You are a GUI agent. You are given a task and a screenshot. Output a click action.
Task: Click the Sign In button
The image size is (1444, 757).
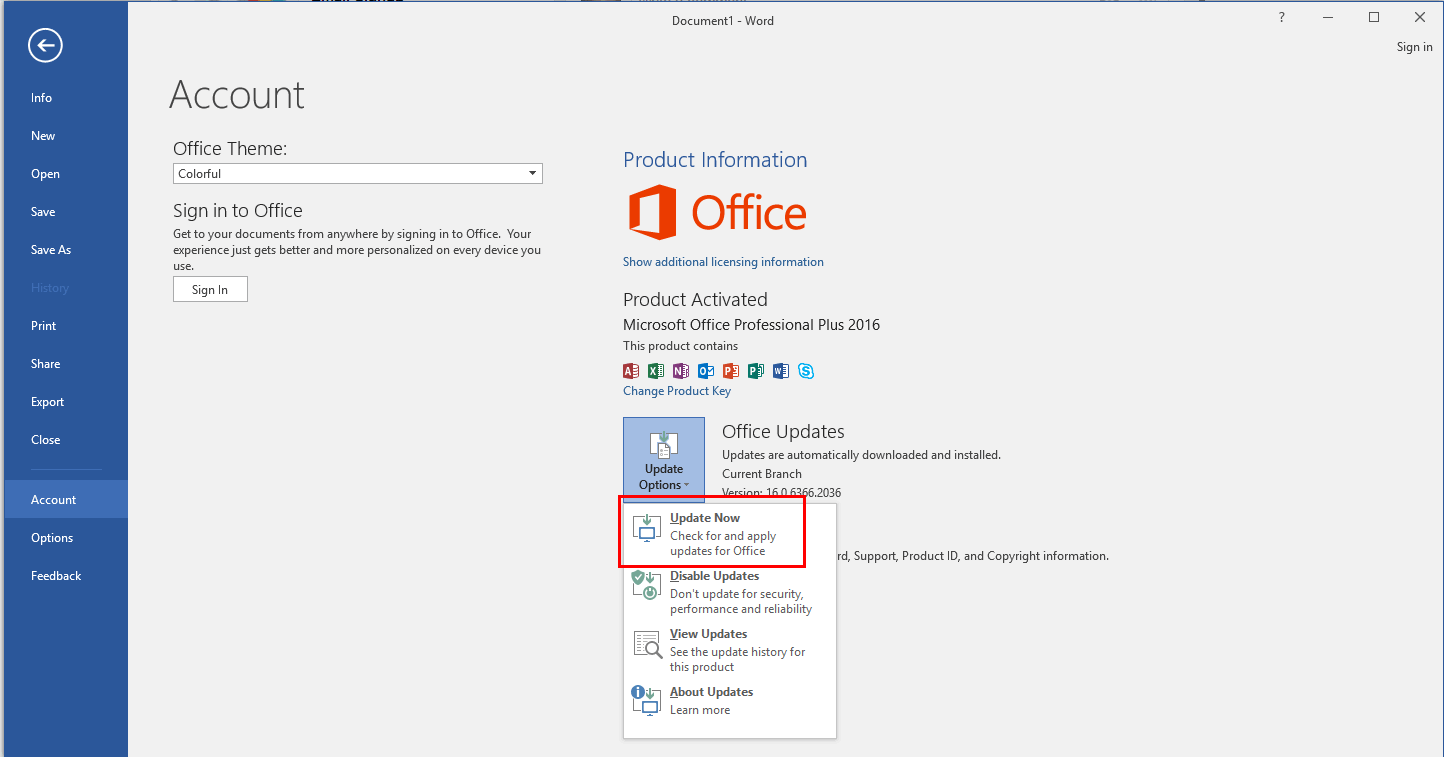pyautogui.click(x=210, y=289)
